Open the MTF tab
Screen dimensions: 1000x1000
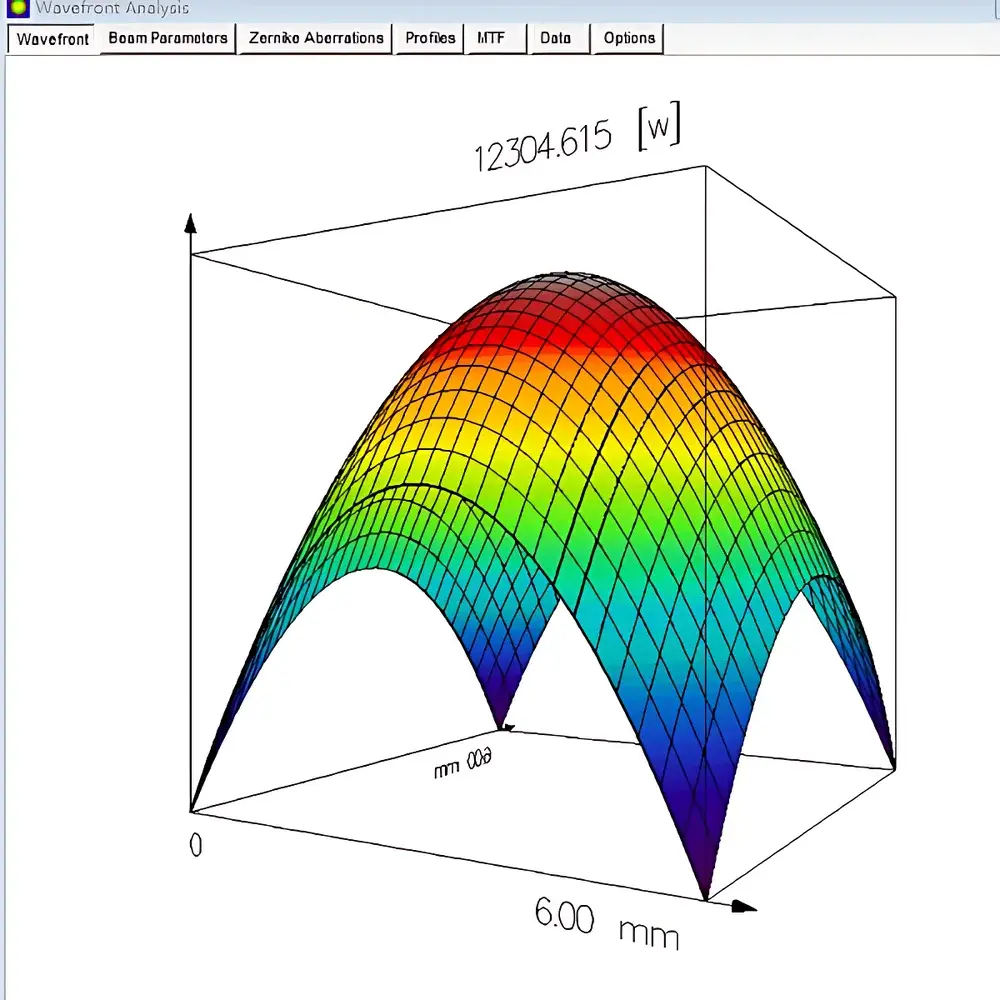(497, 38)
